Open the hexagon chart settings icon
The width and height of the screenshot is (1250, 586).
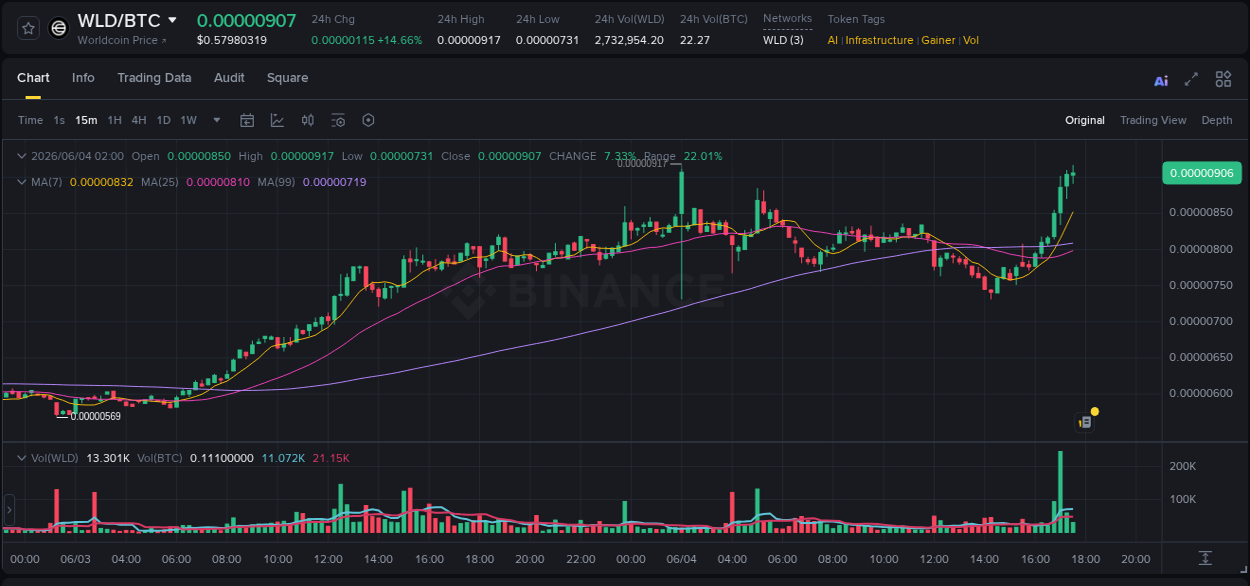[368, 120]
